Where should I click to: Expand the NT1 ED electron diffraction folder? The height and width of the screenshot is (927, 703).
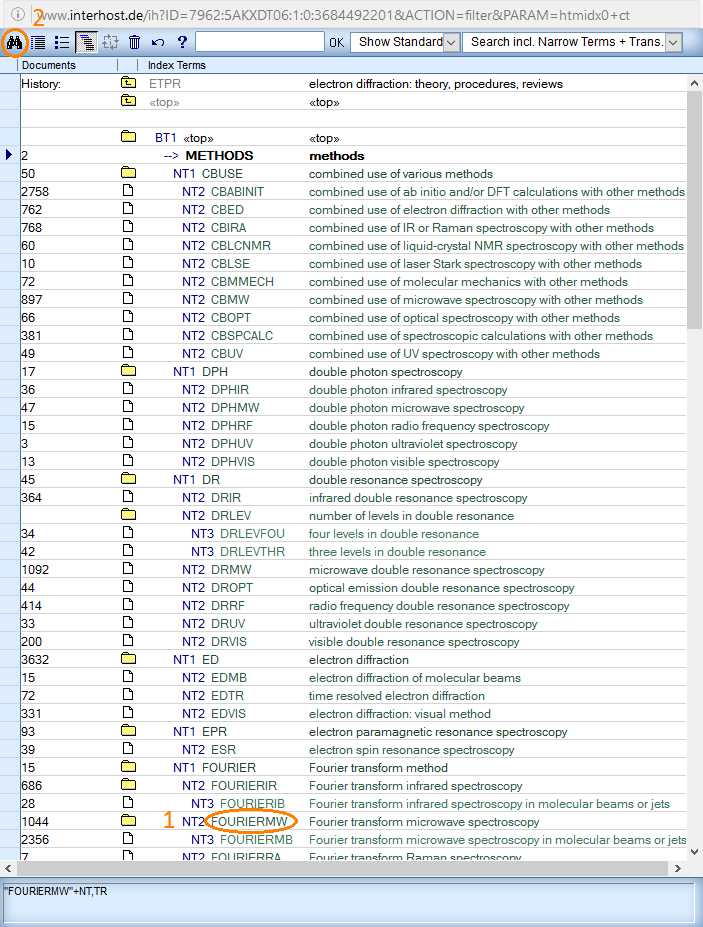128,660
